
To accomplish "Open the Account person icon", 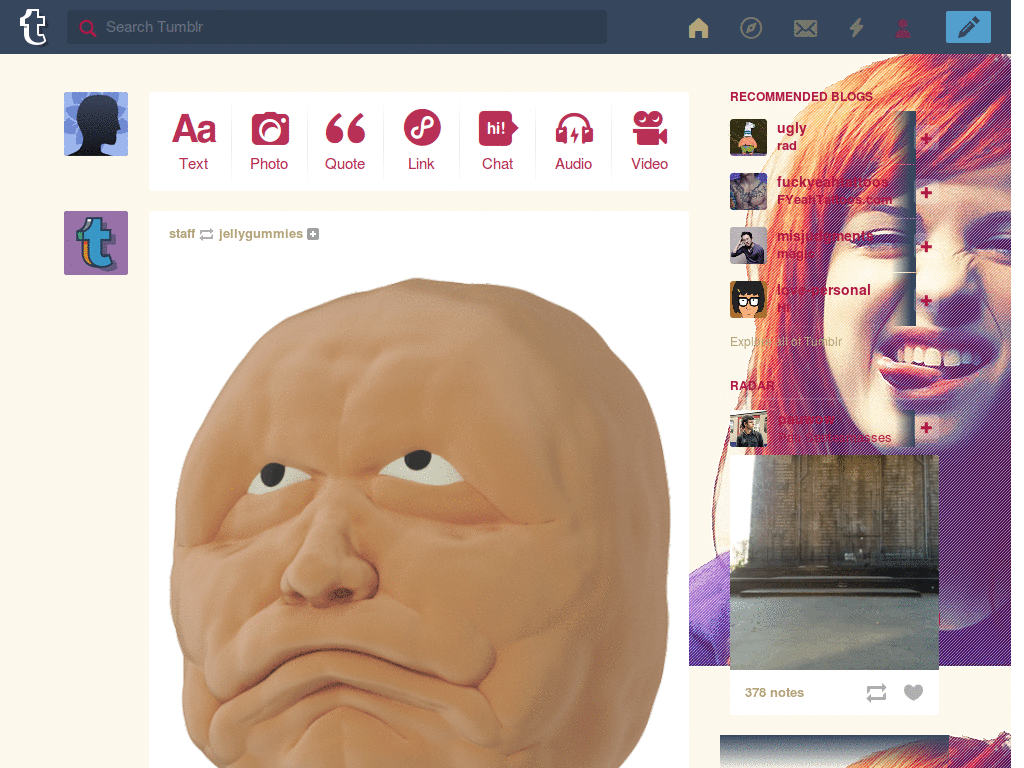I will point(903,28).
